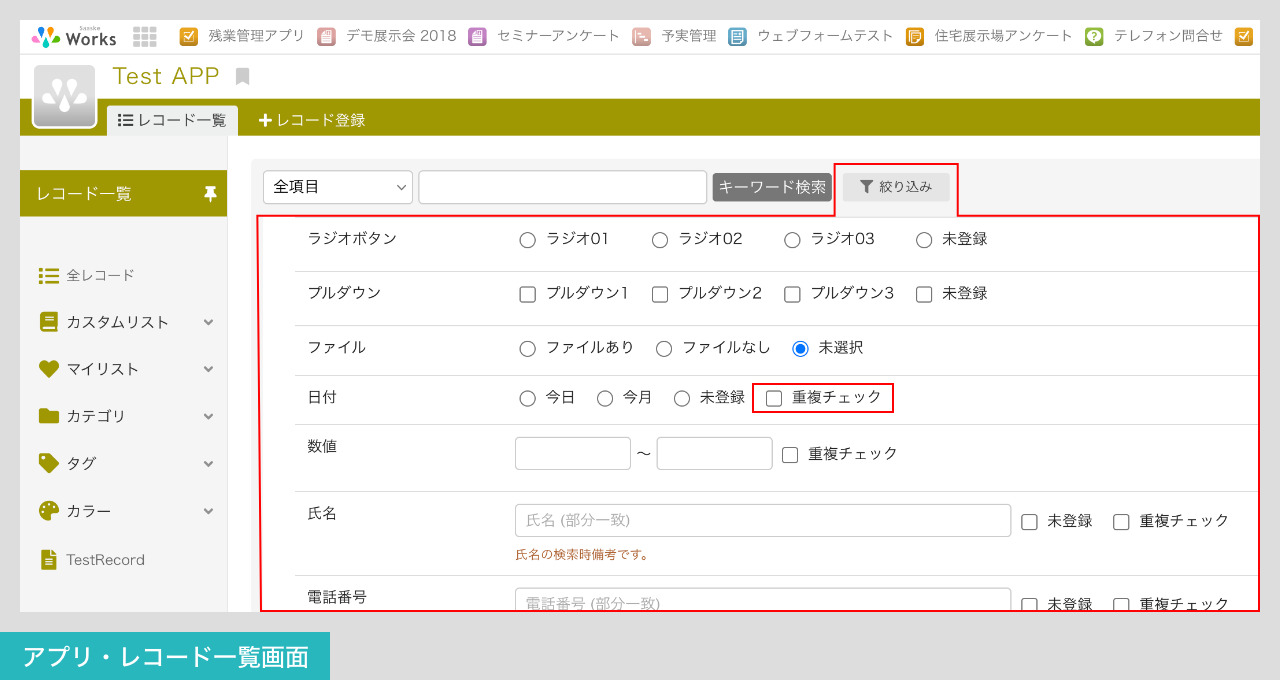Click the カスタムリスト book icon
1280x680 pixels.
point(48,322)
